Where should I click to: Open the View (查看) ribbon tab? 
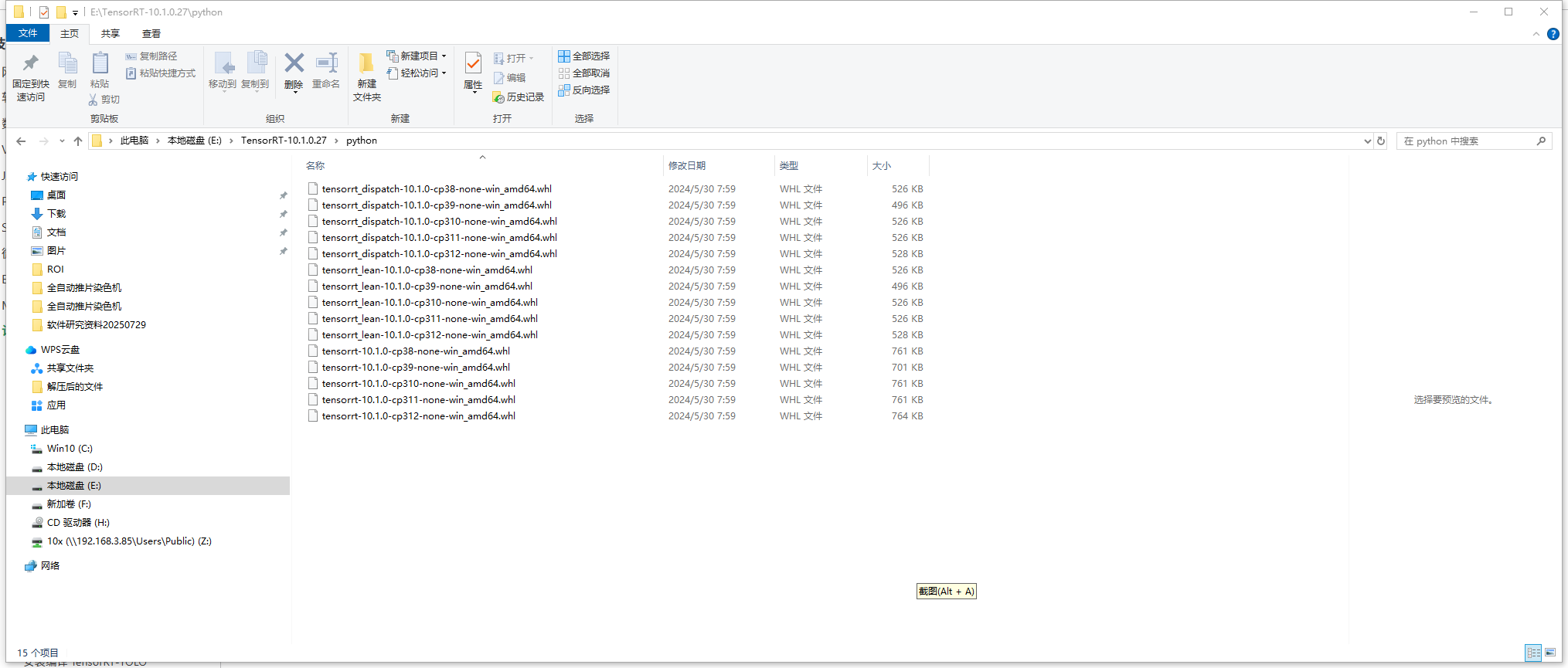coord(151,33)
